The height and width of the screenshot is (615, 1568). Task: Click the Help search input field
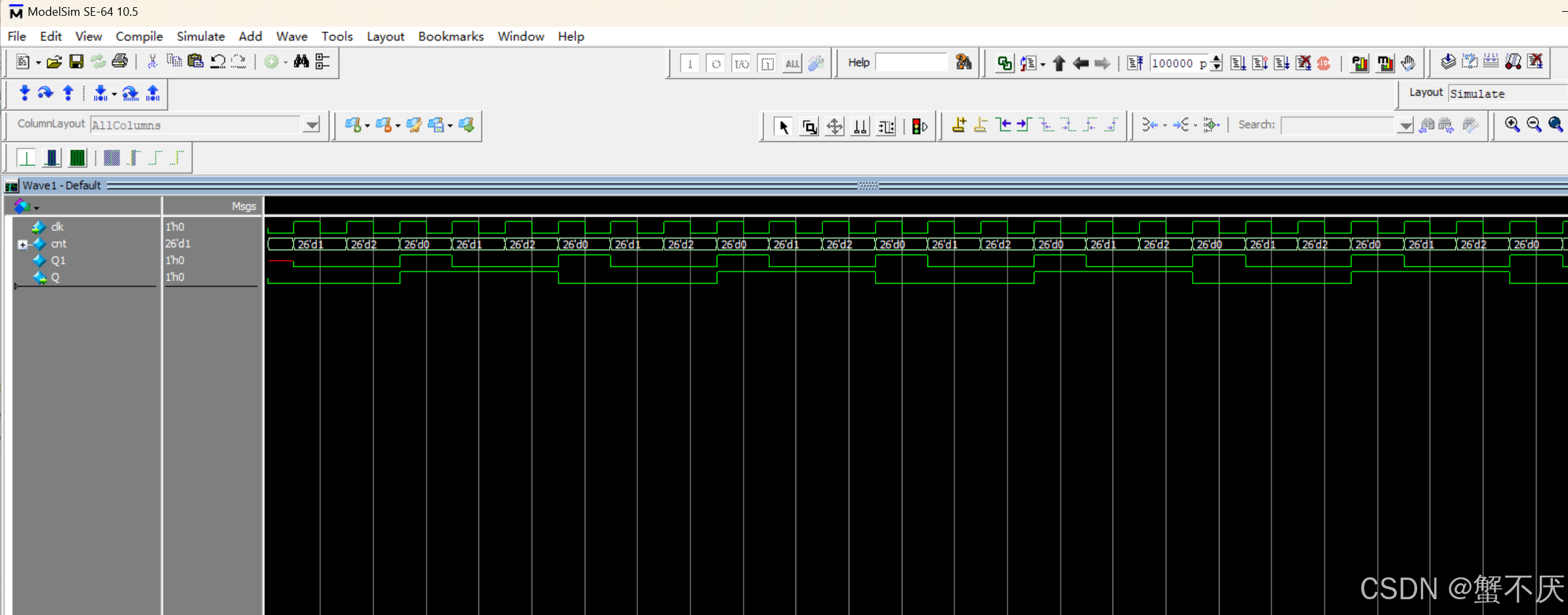tap(912, 62)
